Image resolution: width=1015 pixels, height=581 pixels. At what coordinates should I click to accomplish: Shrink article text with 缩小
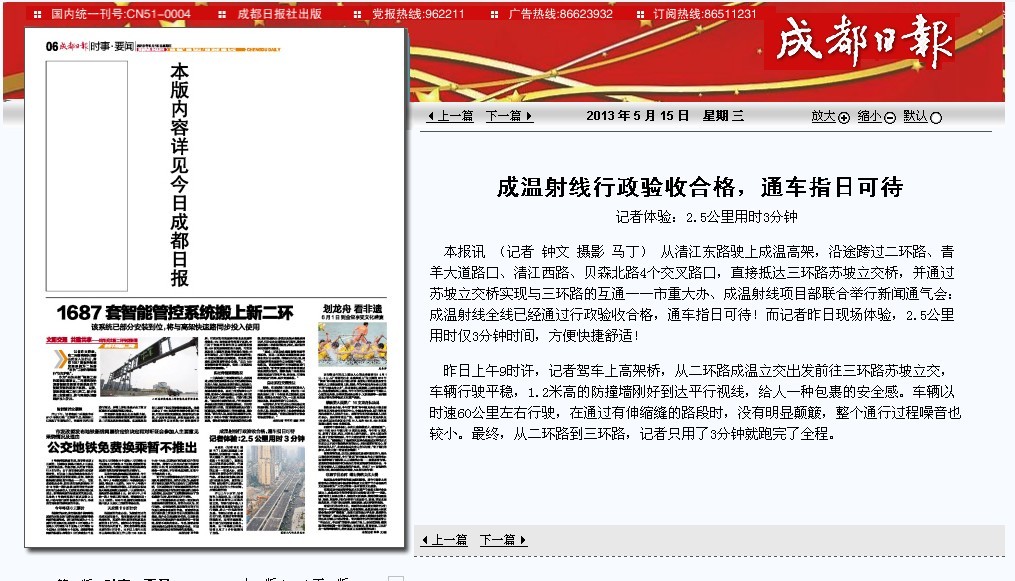(869, 116)
